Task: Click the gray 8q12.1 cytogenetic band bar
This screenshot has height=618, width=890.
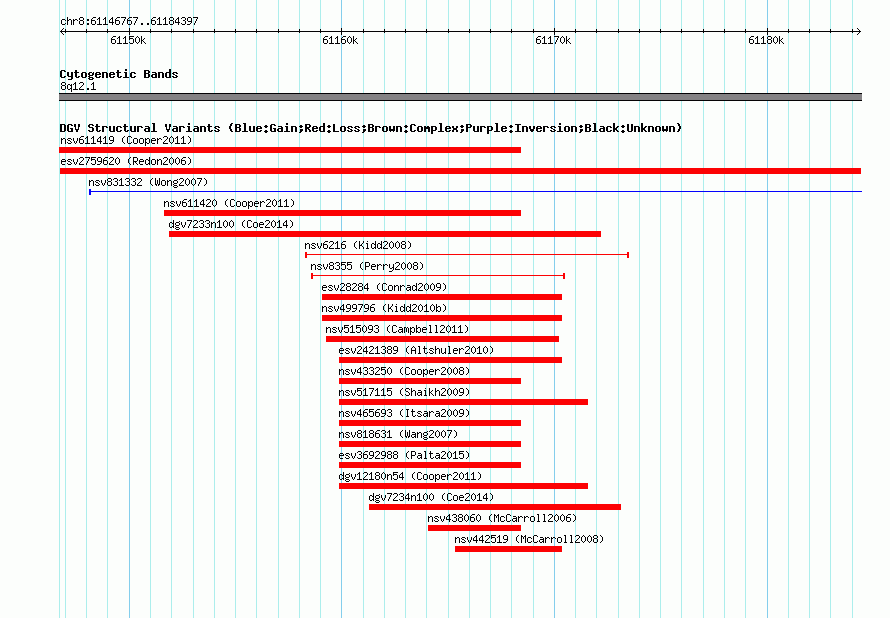Action: [x=460, y=97]
